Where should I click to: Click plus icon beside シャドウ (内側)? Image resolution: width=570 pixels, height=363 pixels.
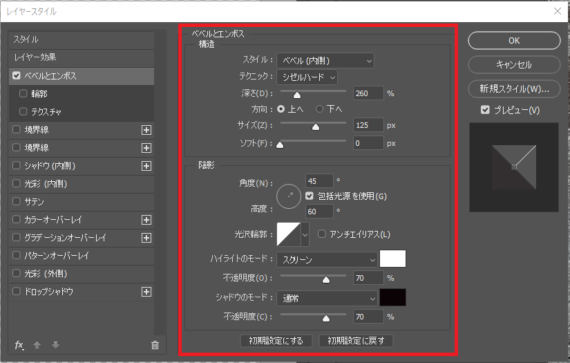146,166
